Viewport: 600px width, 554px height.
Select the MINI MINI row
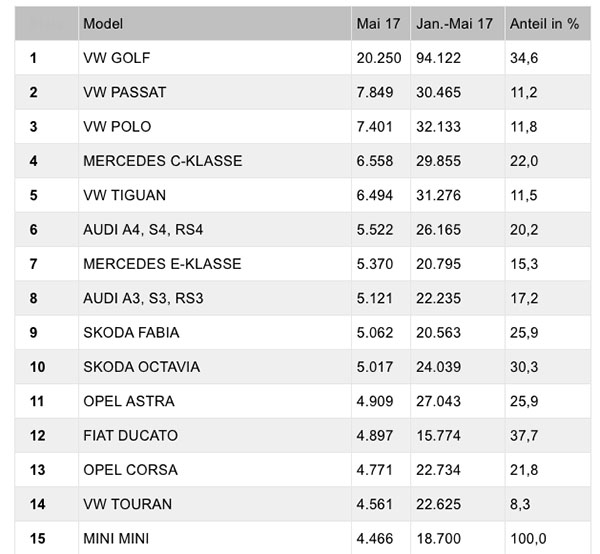(x=303, y=538)
